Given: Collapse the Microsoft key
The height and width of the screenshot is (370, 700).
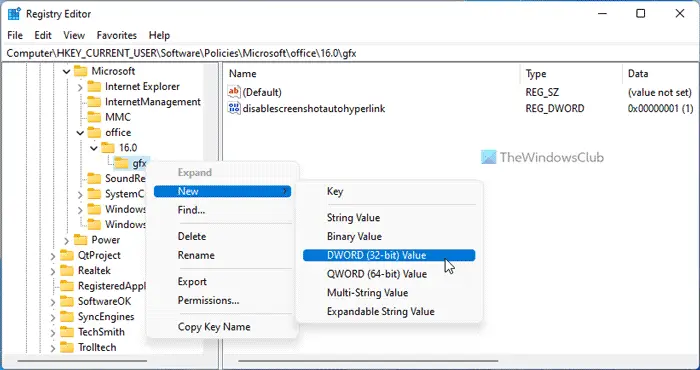Looking at the screenshot, I should click(67, 71).
